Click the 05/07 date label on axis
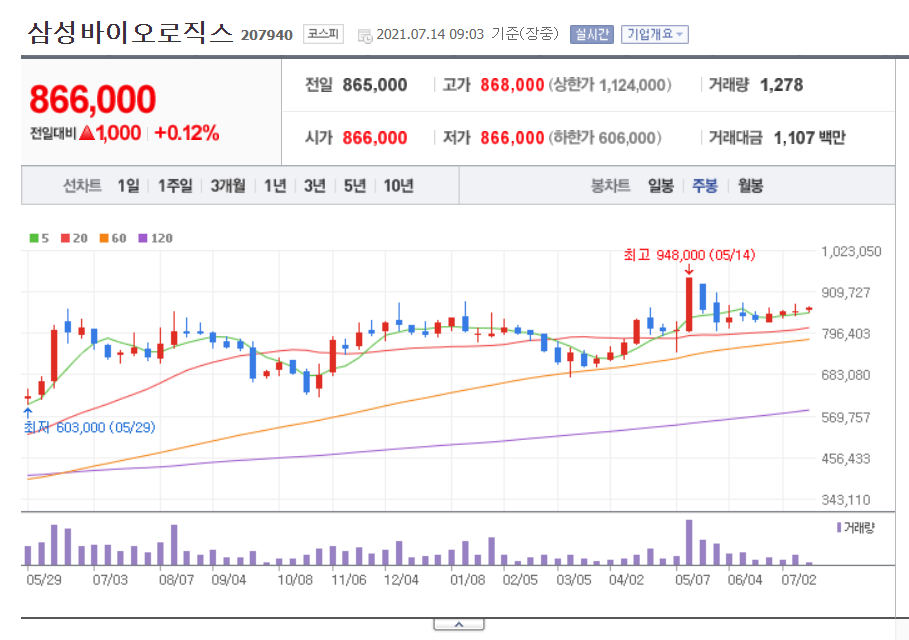 click(692, 580)
